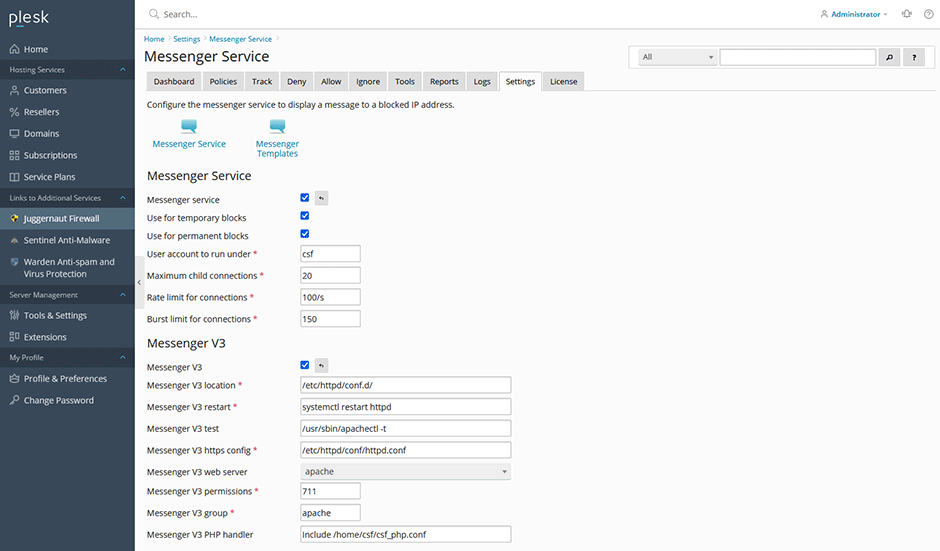Viewport: 940px width, 551px height.
Task: Open the Tools tab
Action: [x=405, y=82]
